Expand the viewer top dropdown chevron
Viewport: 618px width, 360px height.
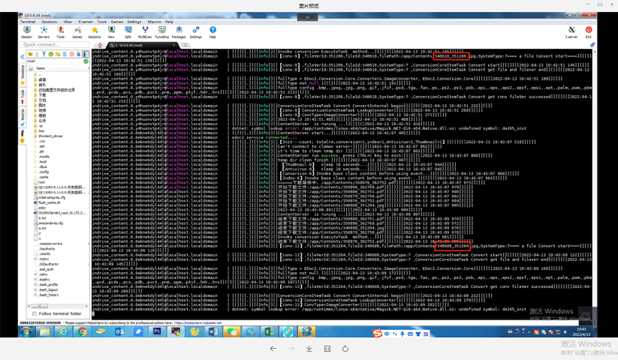[x=307, y=17]
